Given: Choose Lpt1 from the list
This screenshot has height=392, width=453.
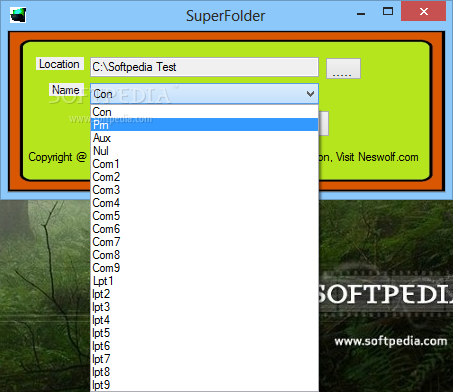Looking at the screenshot, I should (204, 281).
